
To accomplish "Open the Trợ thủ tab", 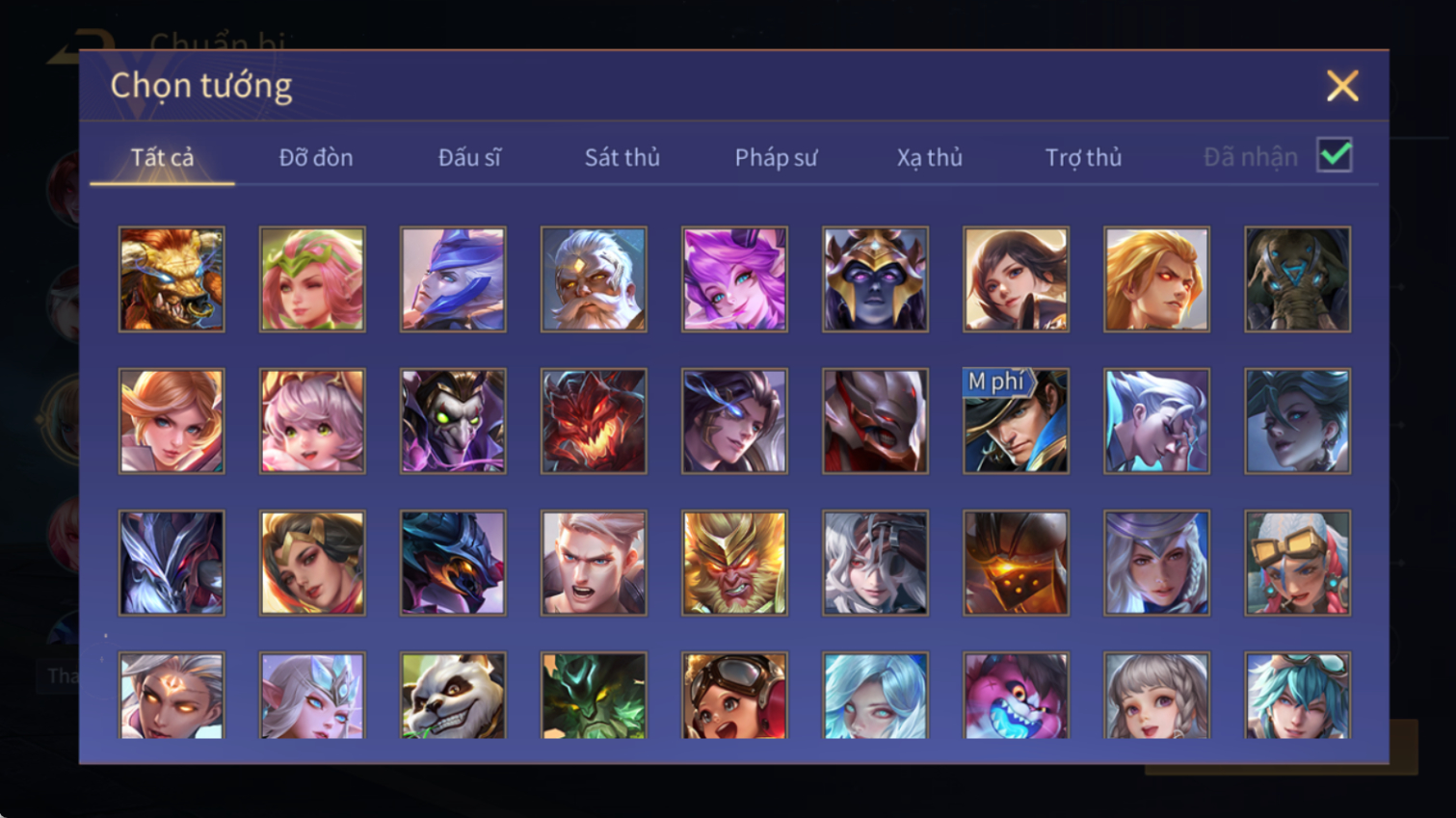I will click(x=1083, y=157).
